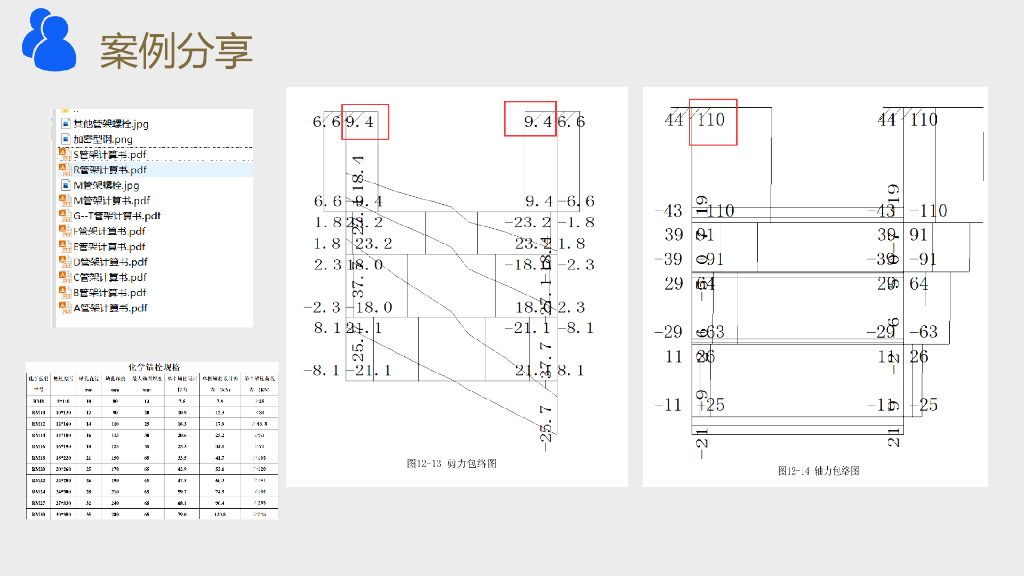Select the chemical anchor bolt table image

click(152, 441)
